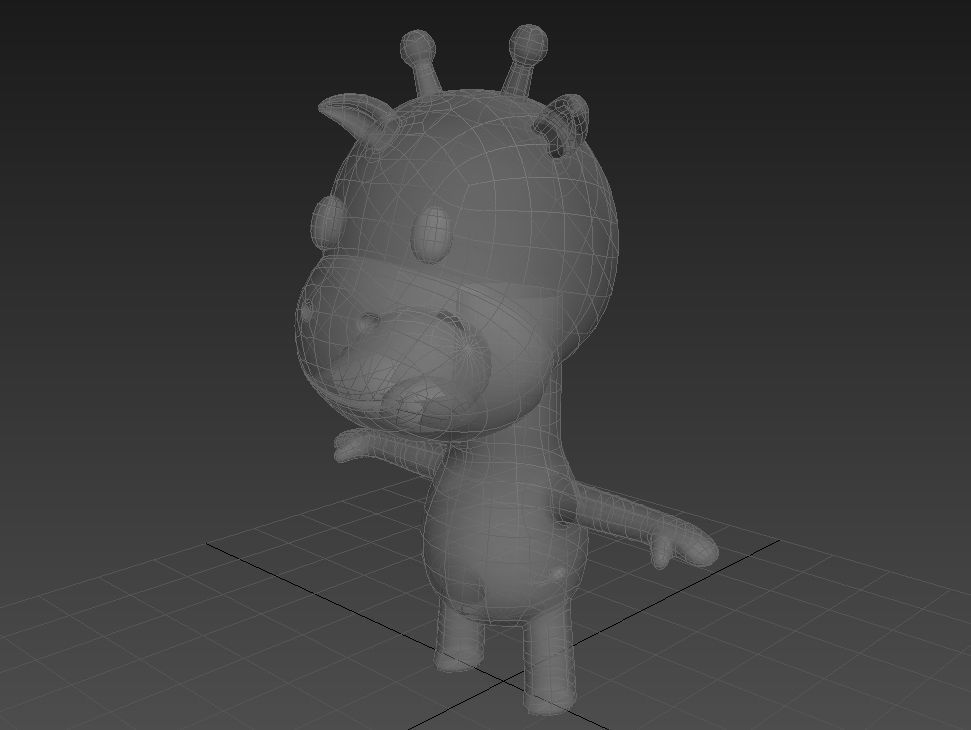Click the taller horn knob on giraffe
Screen dimensions: 971x730
pyautogui.click(x=528, y=43)
